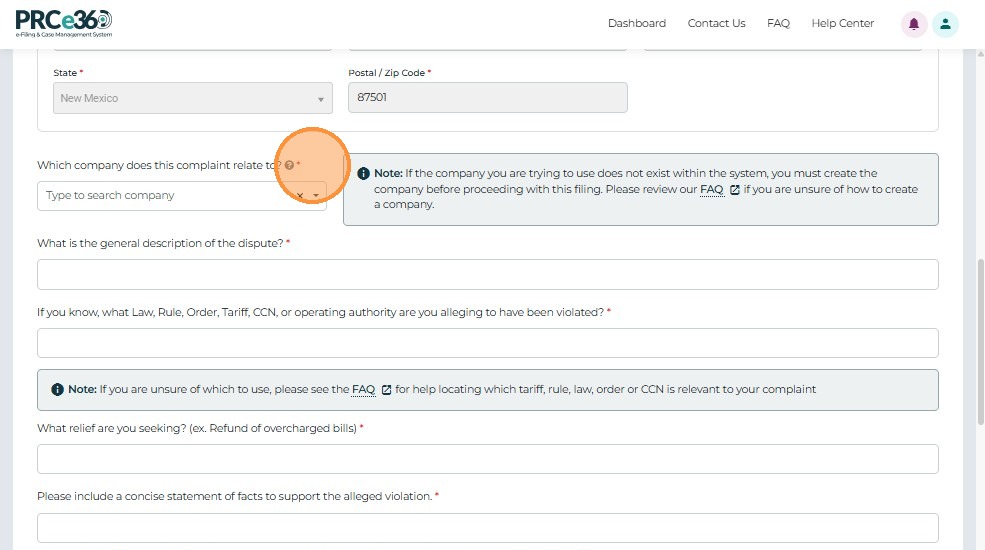Expand the State dropdown showing New Mexico

pos(193,98)
